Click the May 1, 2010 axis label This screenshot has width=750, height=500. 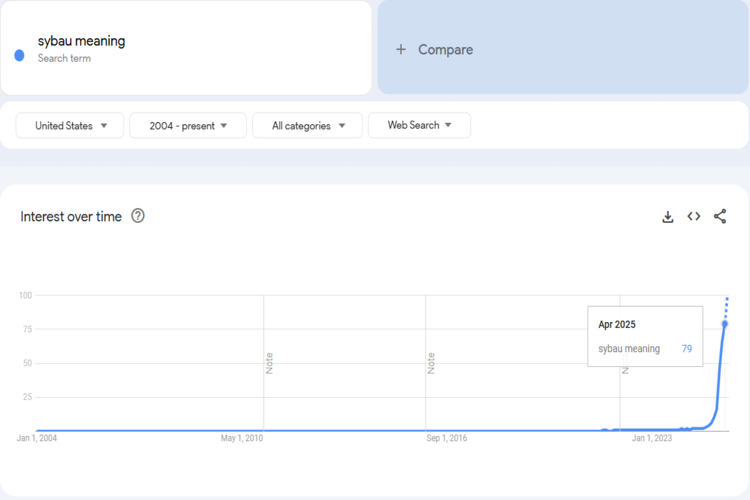[x=242, y=438]
